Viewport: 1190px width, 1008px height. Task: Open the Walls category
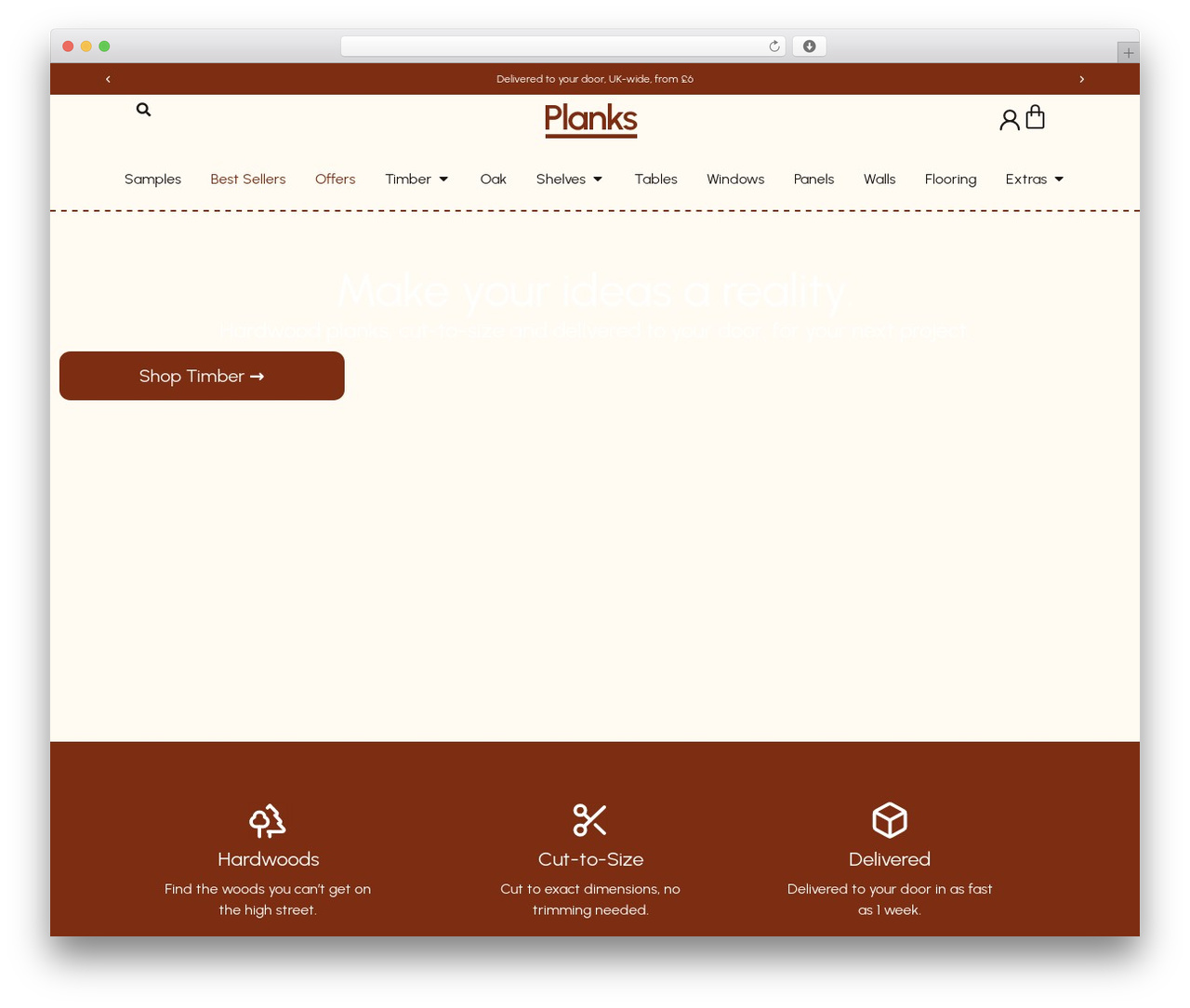coord(879,179)
